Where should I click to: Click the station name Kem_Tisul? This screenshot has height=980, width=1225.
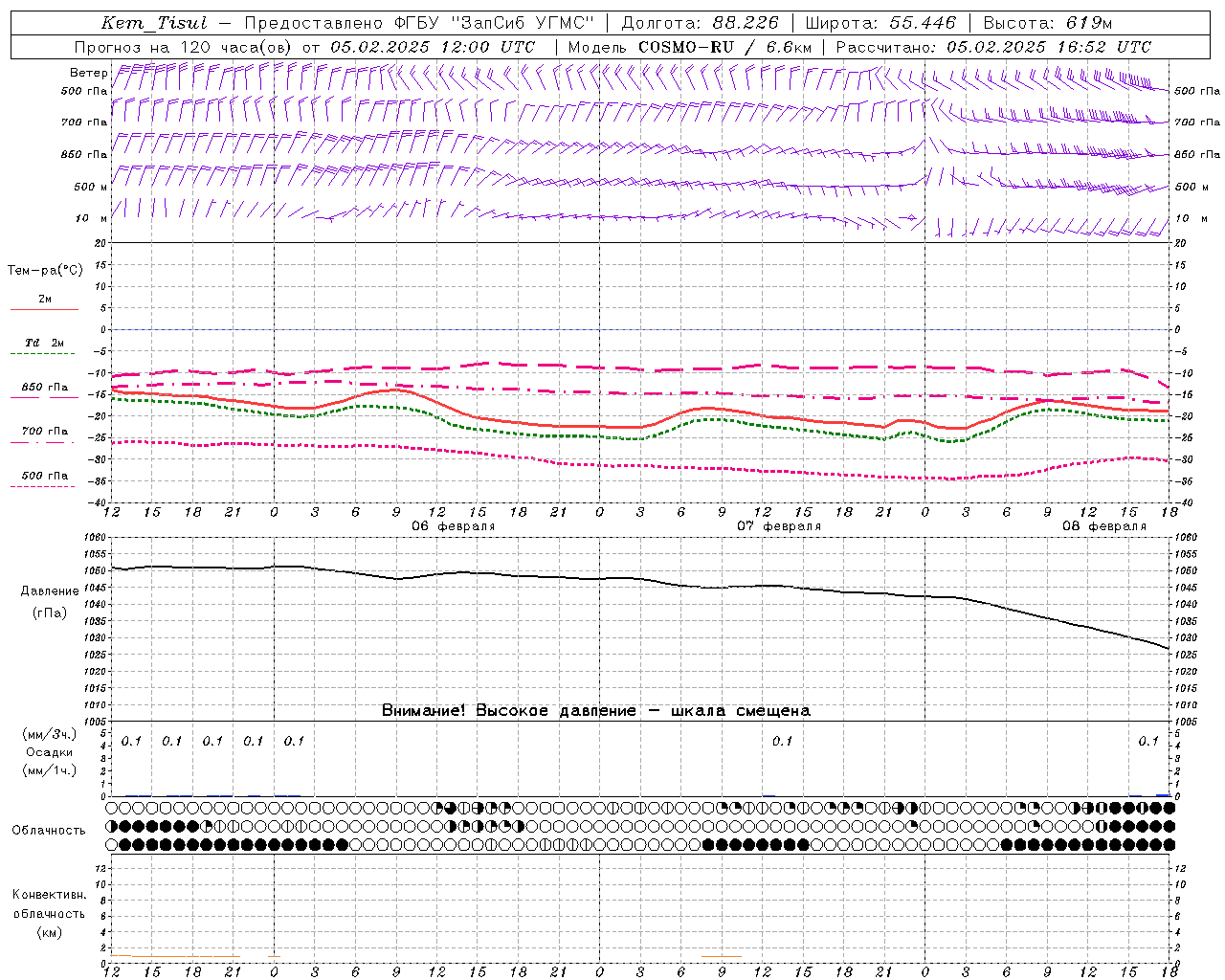(x=155, y=23)
